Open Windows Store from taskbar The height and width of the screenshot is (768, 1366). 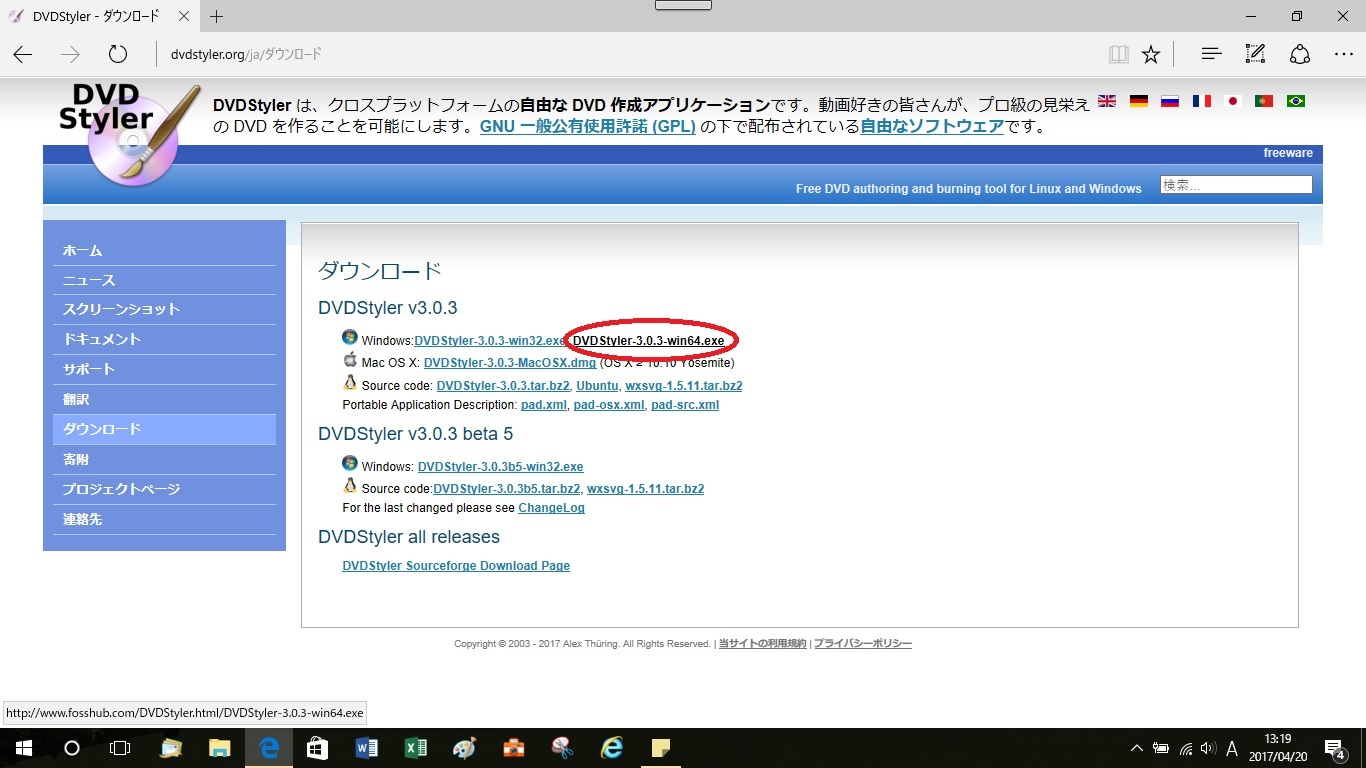317,748
